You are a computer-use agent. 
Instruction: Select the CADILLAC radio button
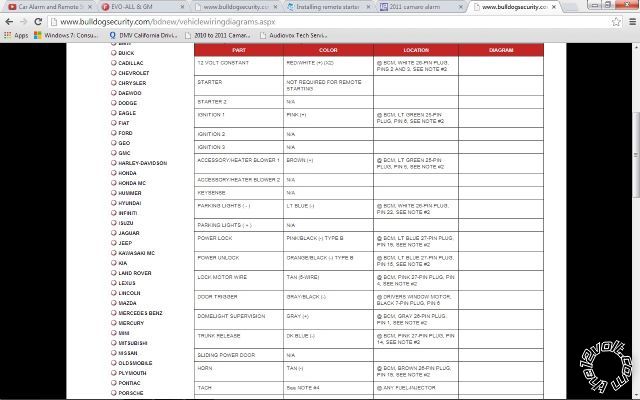[113, 63]
